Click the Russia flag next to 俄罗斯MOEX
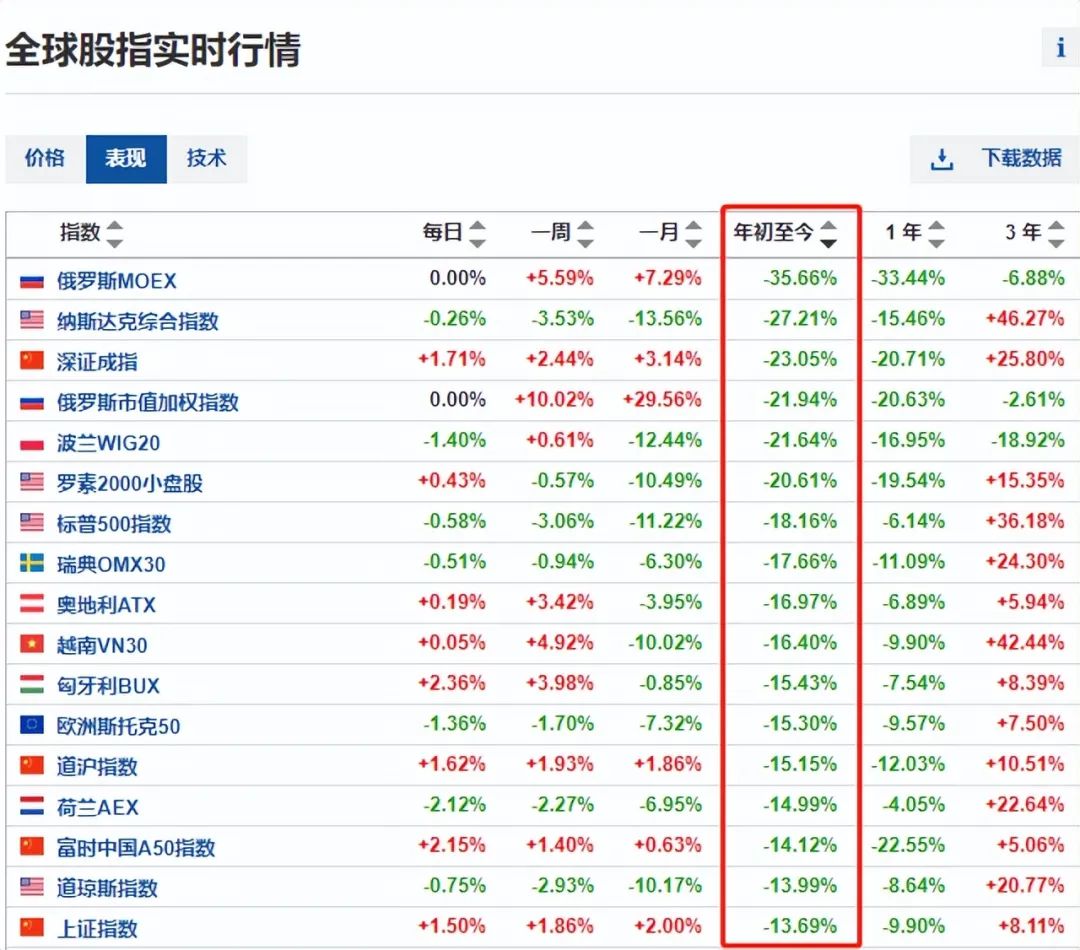Image resolution: width=1080 pixels, height=950 pixels. pyautogui.click(x=32, y=280)
